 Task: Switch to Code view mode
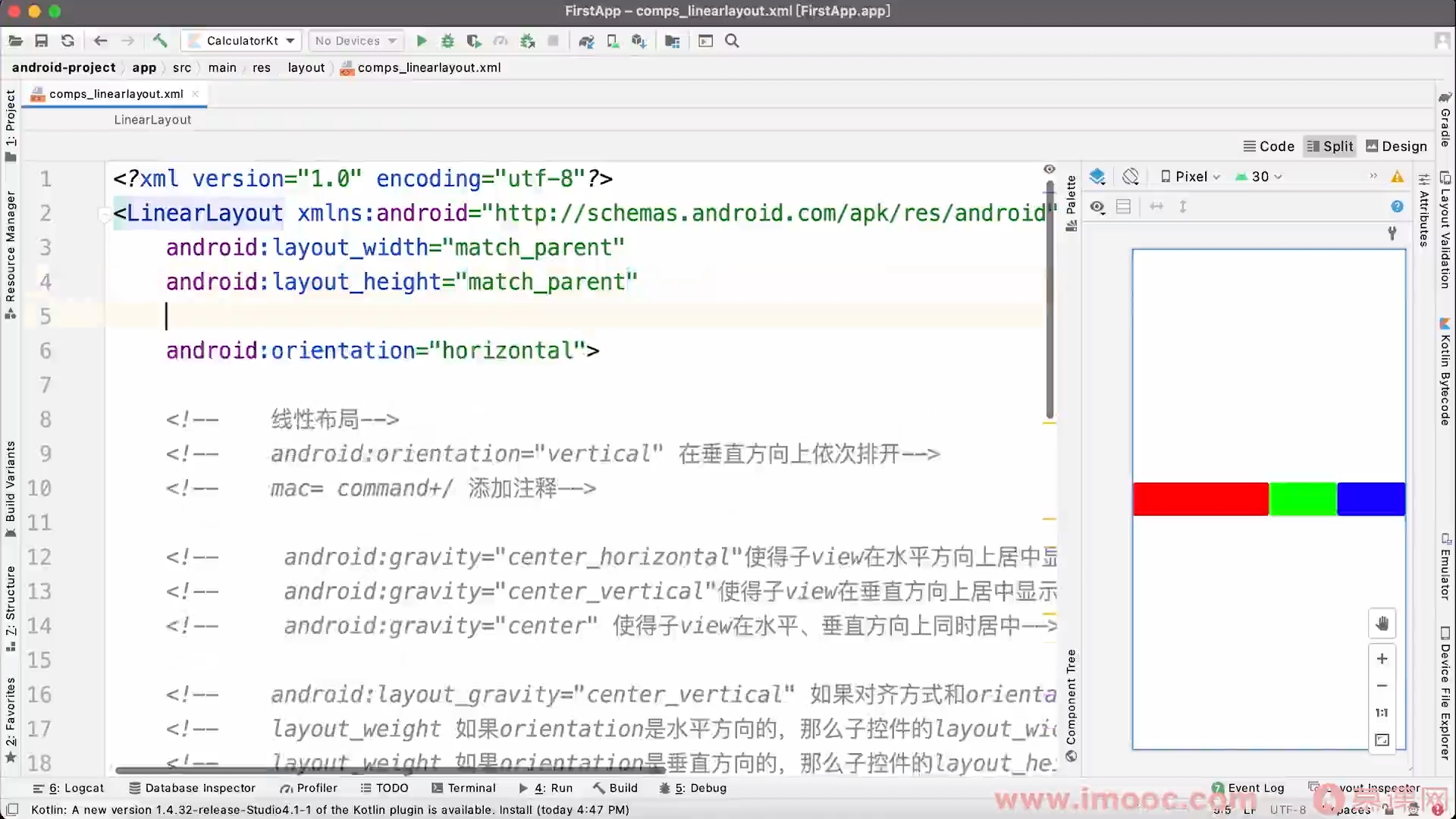coord(1269,146)
